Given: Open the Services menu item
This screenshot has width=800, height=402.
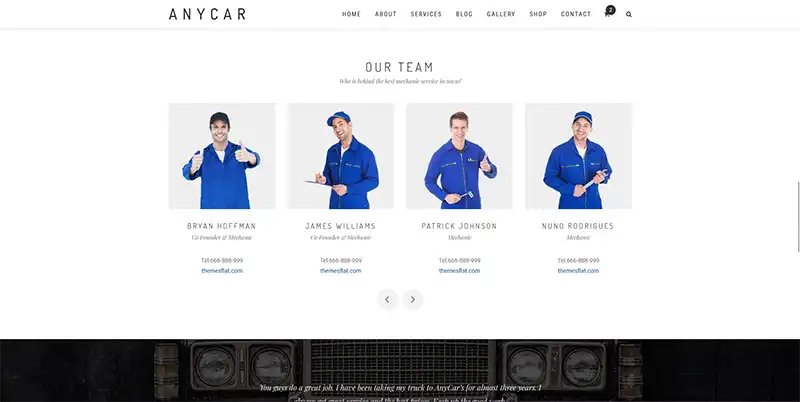Looking at the screenshot, I should point(426,14).
